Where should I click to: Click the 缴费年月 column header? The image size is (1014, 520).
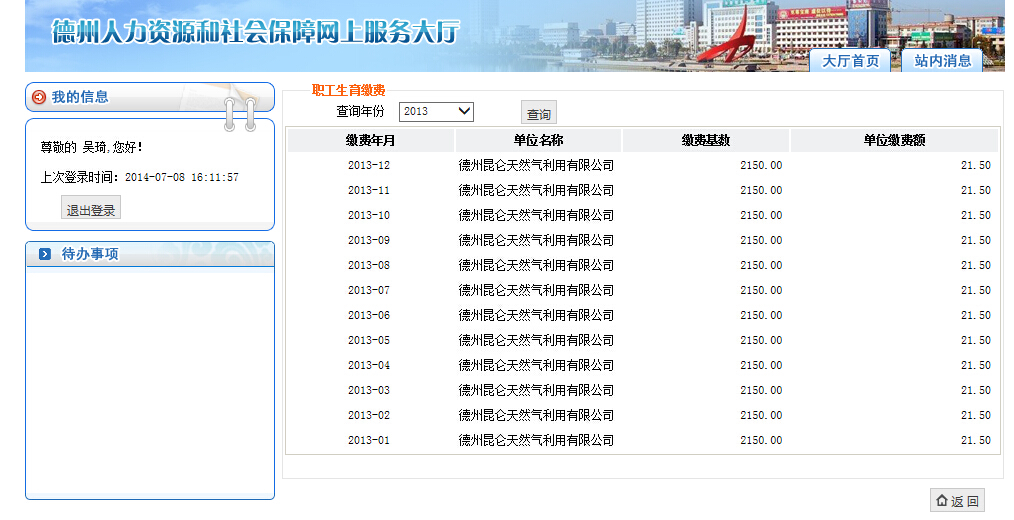(370, 141)
